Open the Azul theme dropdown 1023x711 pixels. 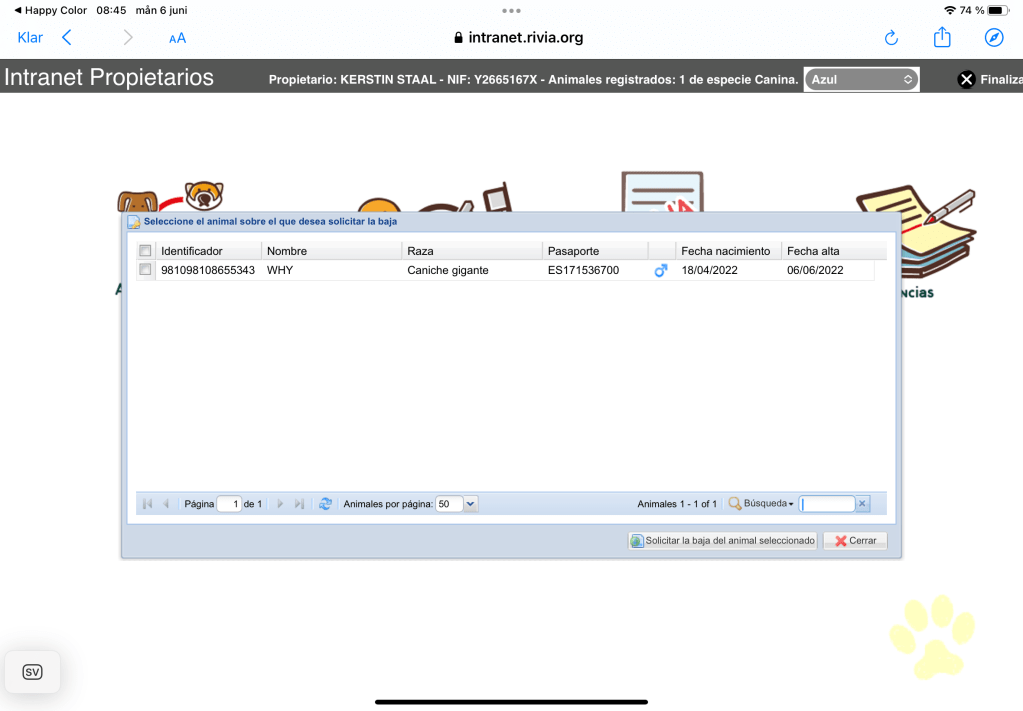[x=861, y=79]
